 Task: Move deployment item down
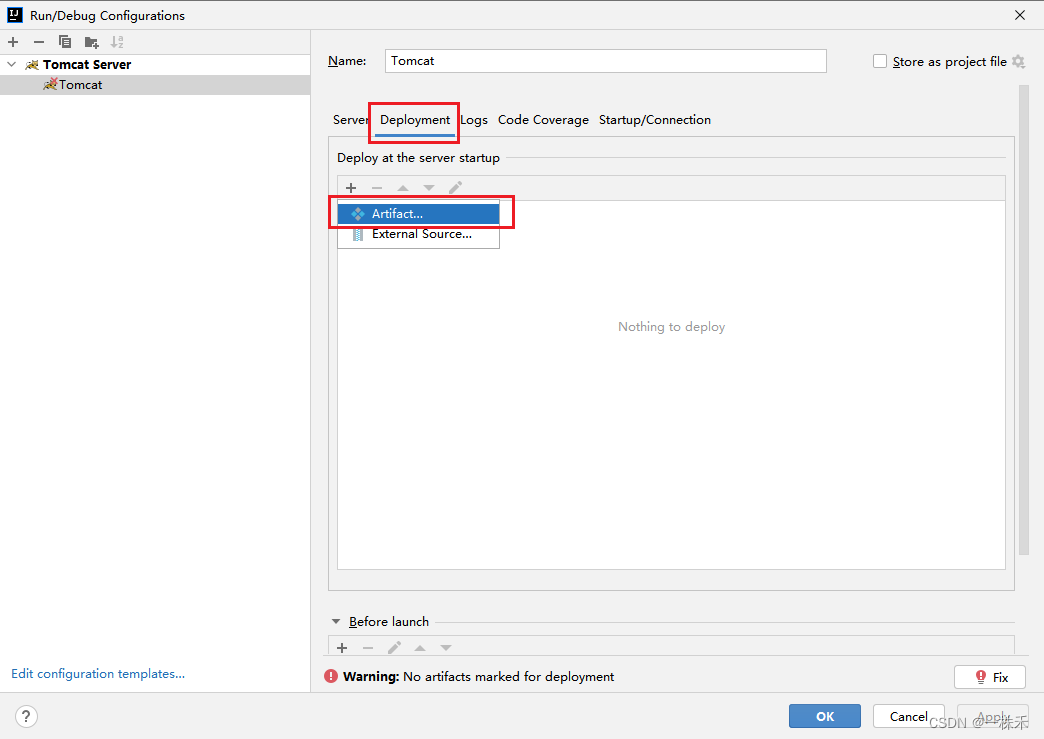[429, 188]
